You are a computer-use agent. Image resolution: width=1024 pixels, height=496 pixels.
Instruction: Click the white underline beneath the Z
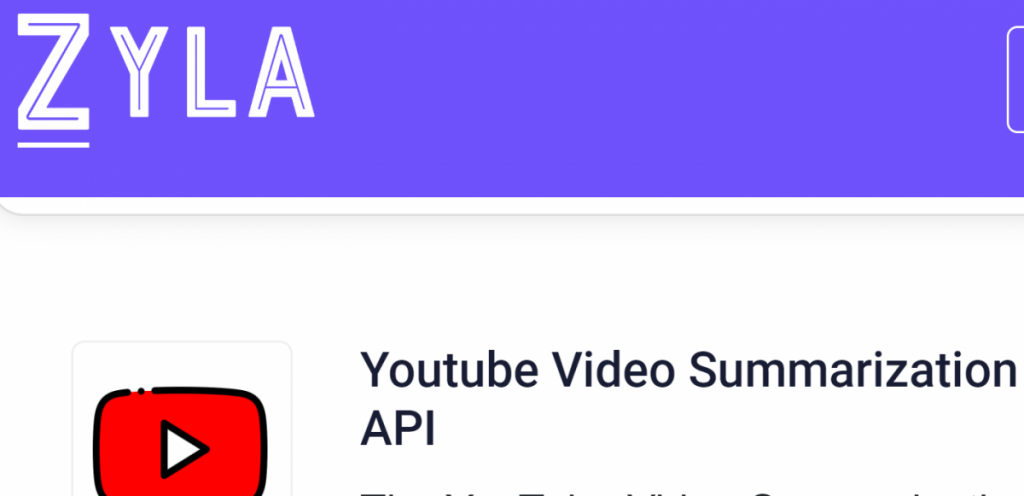[54, 145]
